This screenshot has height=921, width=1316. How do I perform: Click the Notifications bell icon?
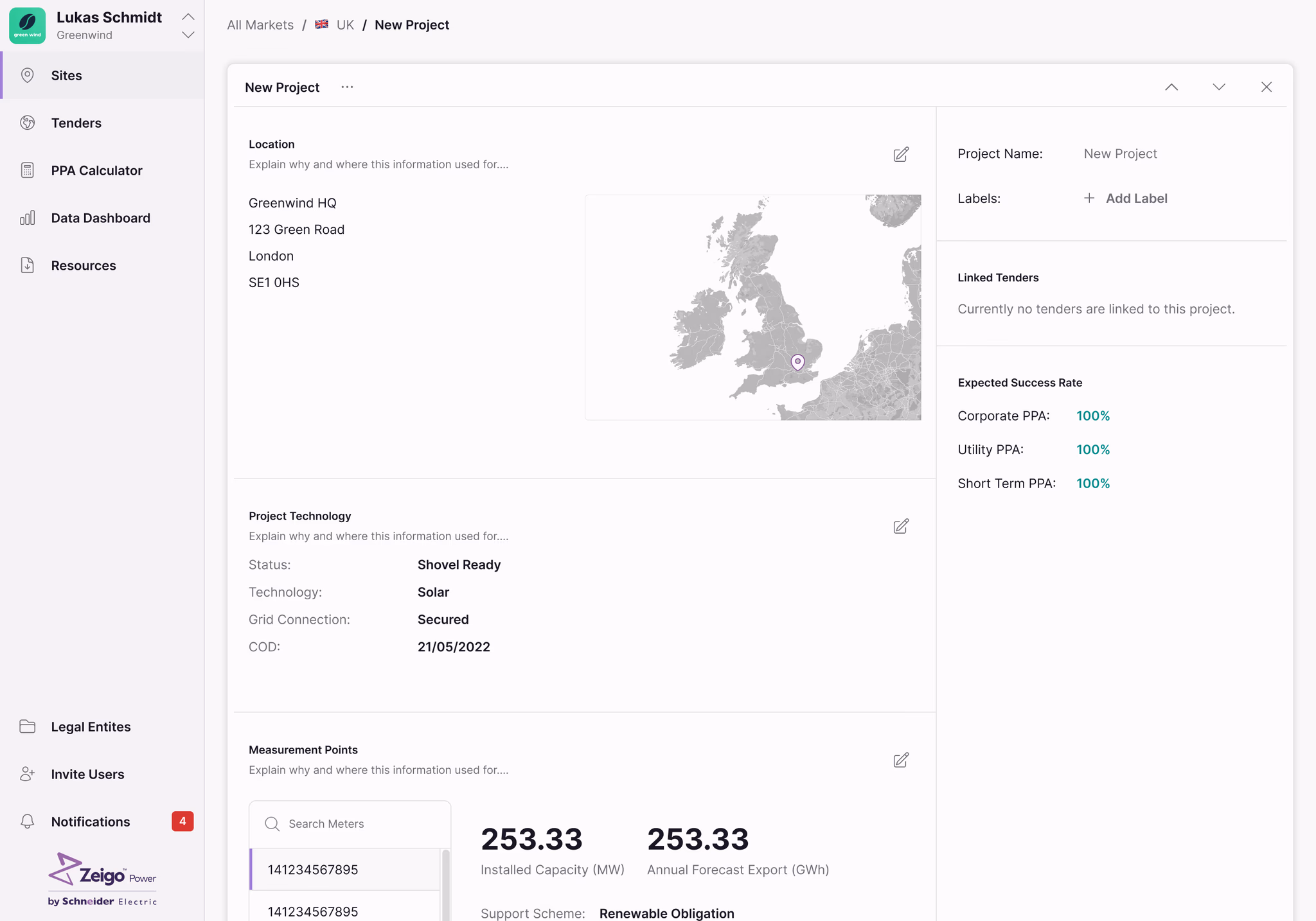(27, 821)
